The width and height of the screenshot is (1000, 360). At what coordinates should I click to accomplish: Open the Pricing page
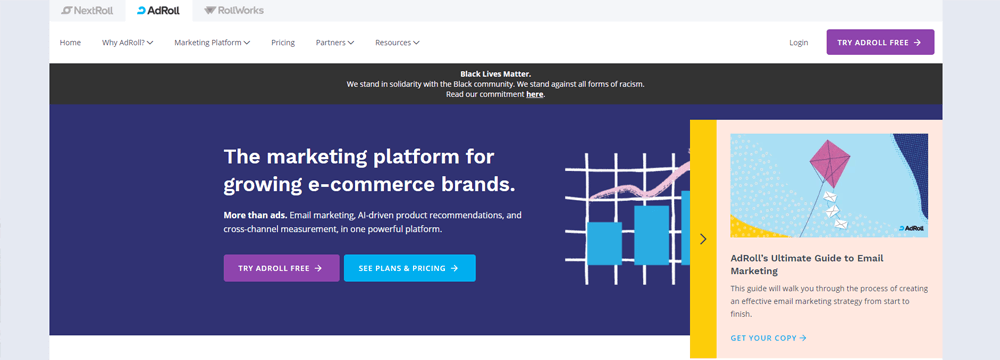(x=283, y=43)
